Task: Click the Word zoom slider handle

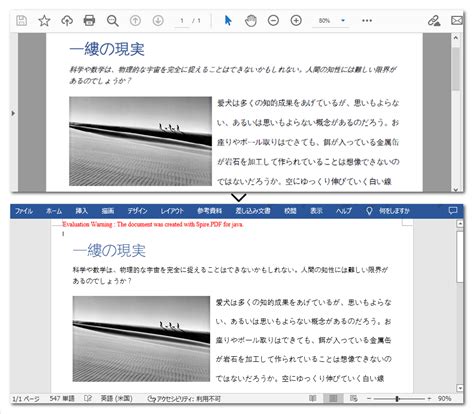Action: (397, 399)
